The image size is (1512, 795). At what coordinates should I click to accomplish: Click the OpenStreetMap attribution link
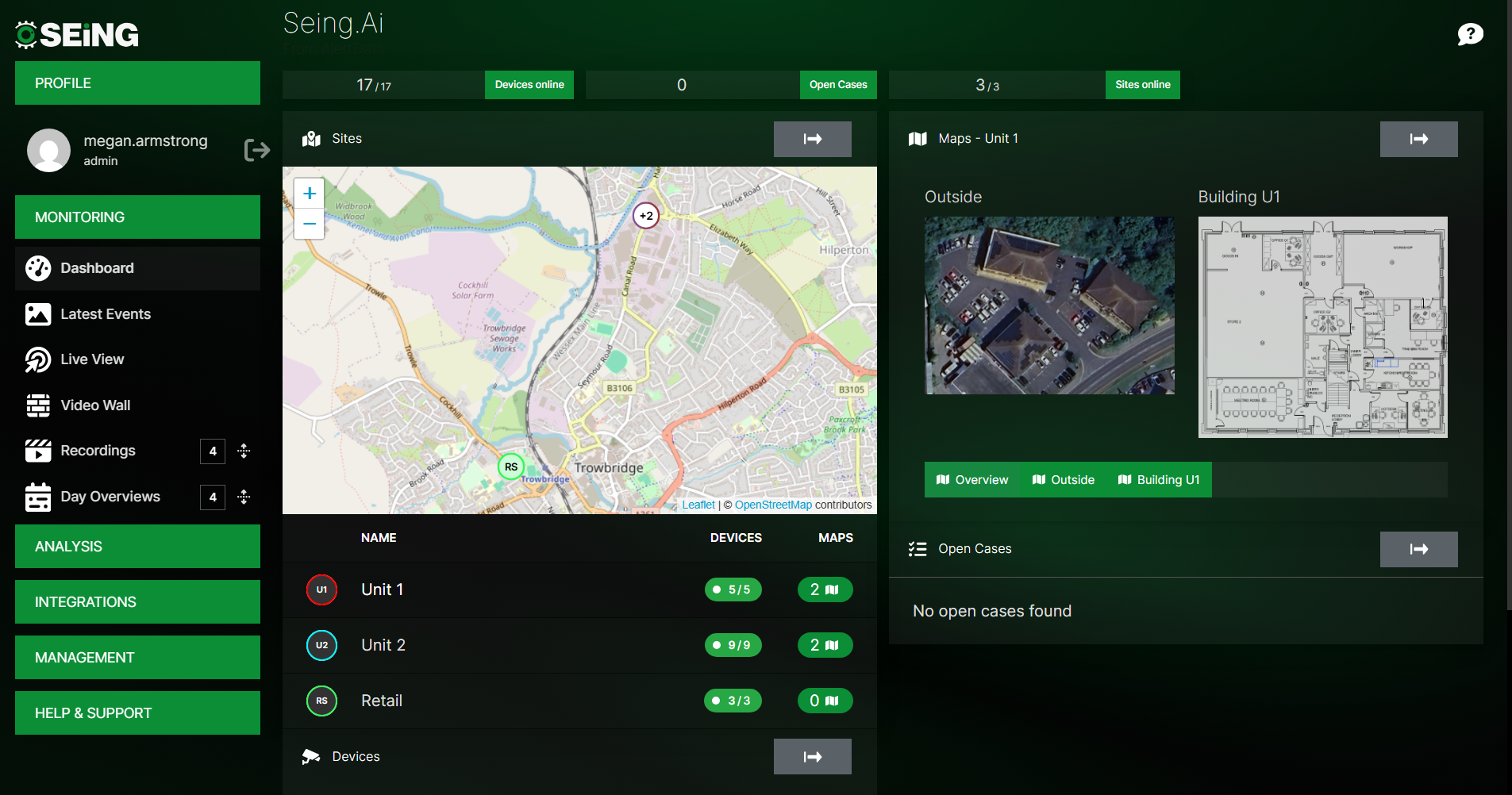pos(773,505)
